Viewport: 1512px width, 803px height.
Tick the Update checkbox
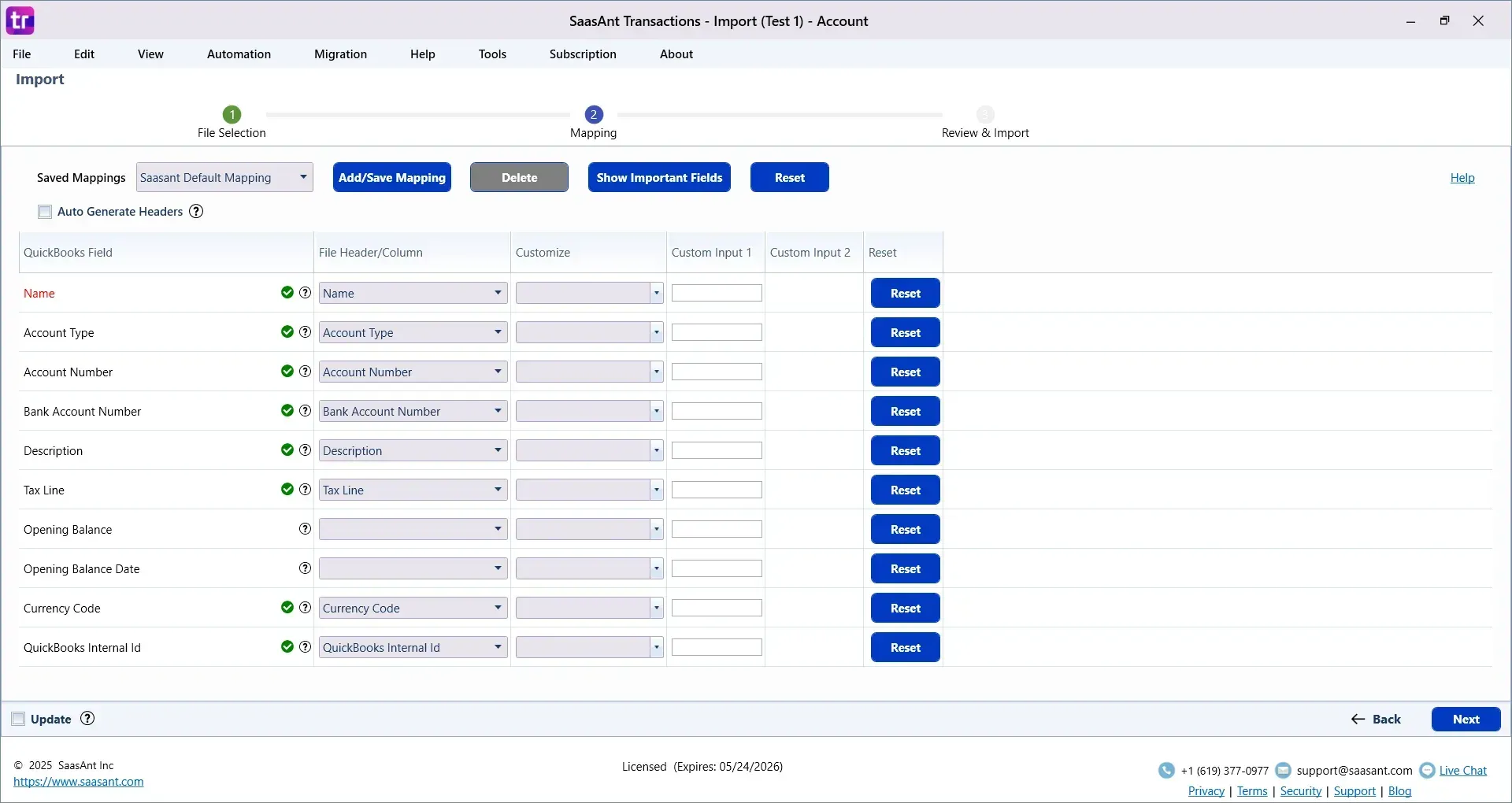point(18,719)
